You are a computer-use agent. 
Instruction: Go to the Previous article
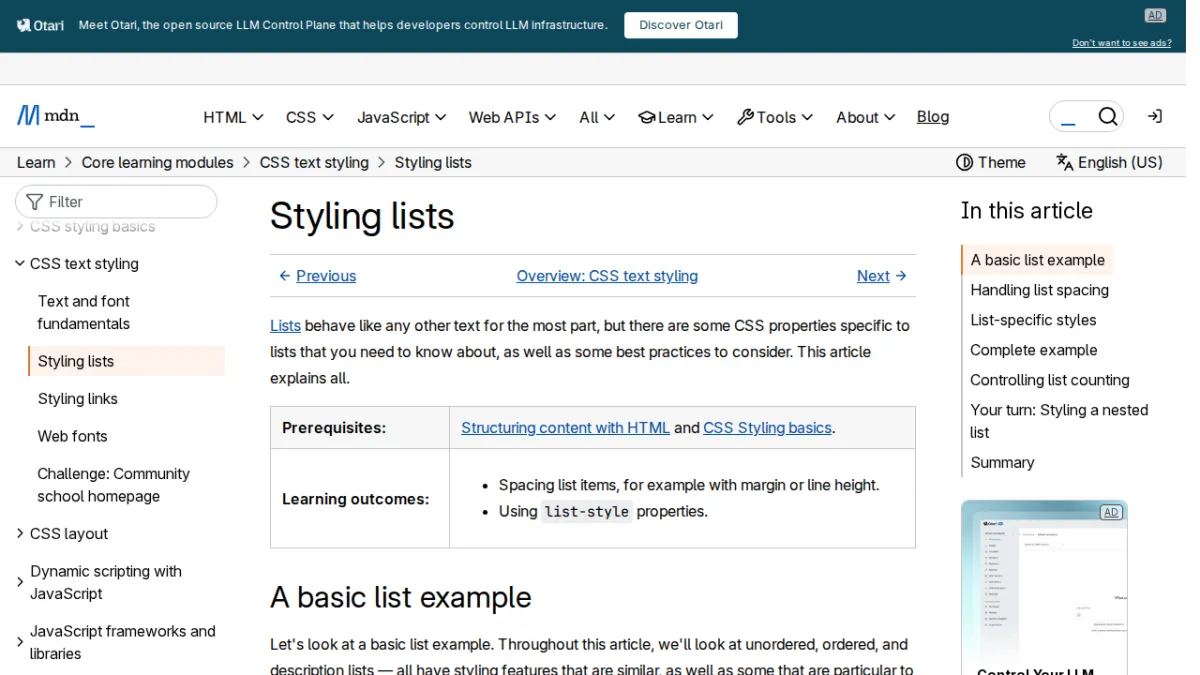coord(317,276)
